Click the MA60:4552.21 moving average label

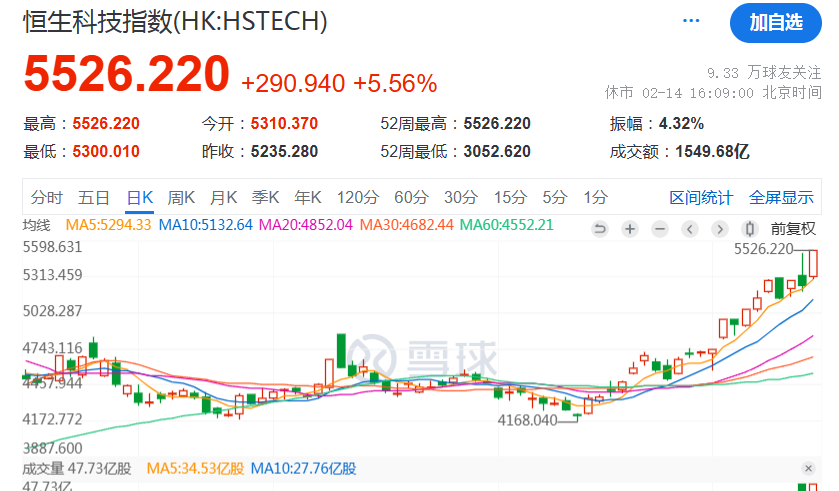coord(506,225)
